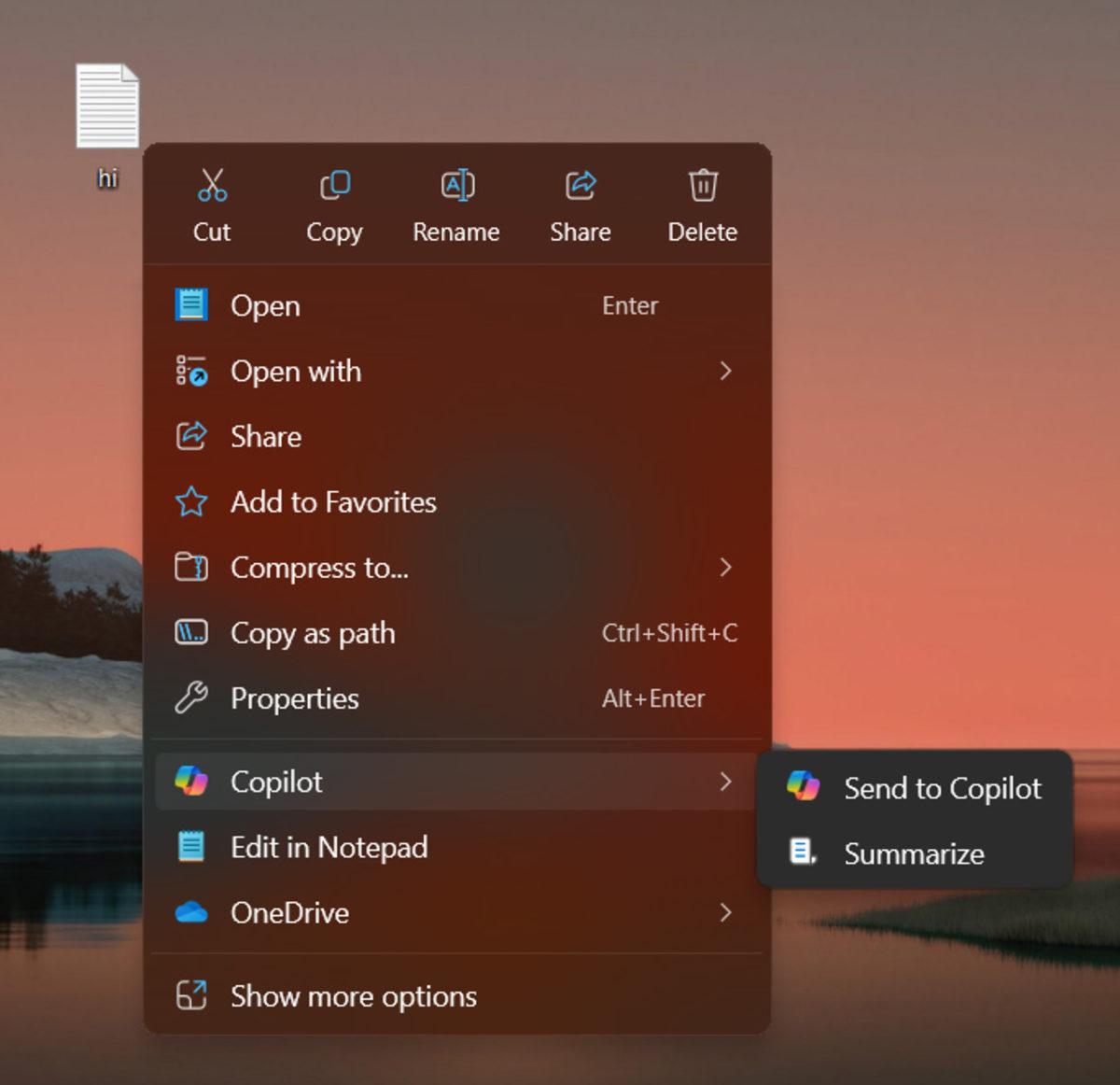This screenshot has width=1120, height=1085.
Task: Click the Share icon at the top row
Action: pos(580,185)
